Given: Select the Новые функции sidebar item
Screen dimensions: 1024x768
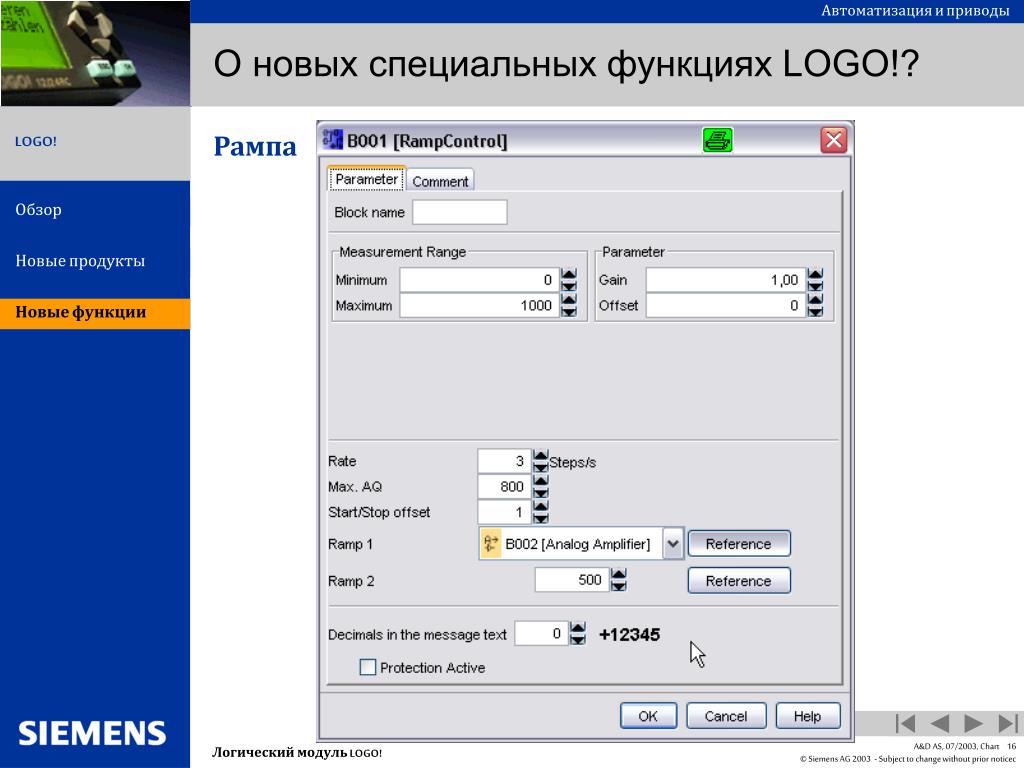Looking at the screenshot, I should click(x=95, y=313).
